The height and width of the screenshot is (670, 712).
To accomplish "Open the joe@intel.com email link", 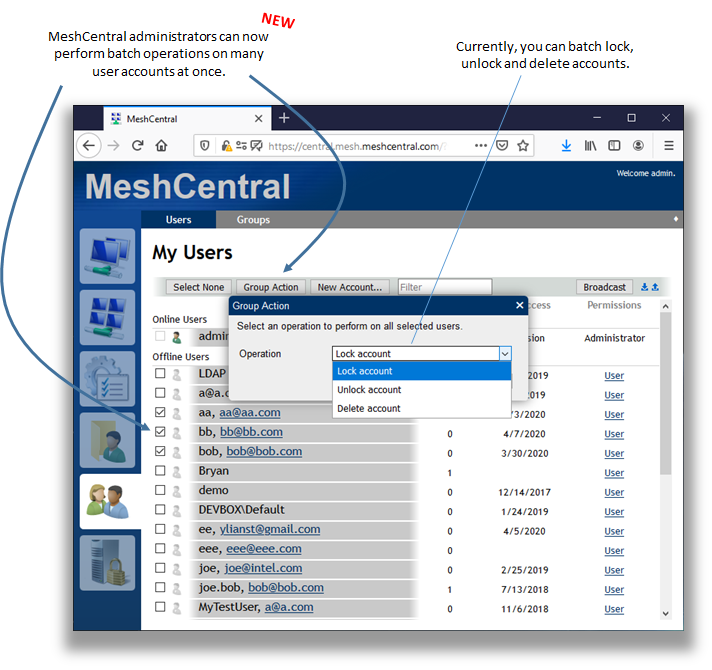I will click(263, 568).
